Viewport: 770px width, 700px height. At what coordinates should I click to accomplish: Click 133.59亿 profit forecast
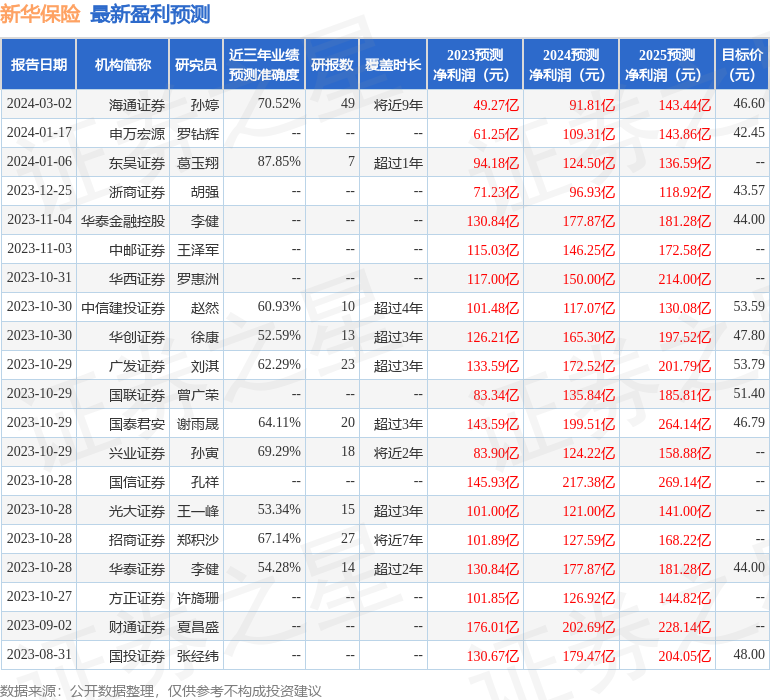click(493, 365)
